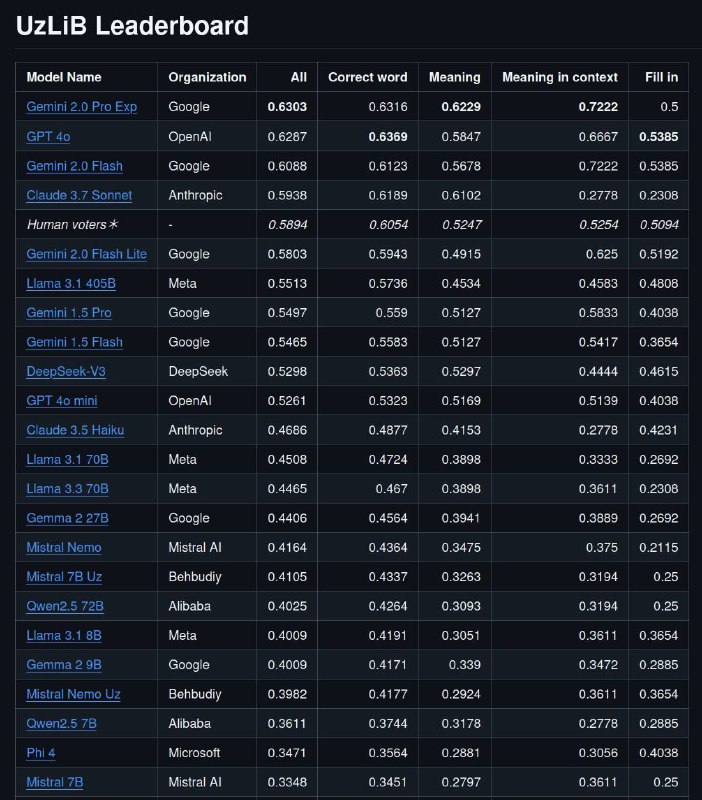The image size is (702, 800).
Task: Open the Phi 4 link
Action: [41, 753]
